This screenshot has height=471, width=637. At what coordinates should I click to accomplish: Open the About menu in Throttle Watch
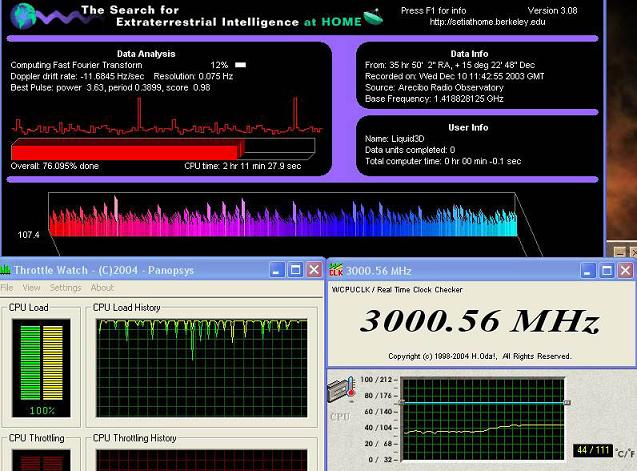coord(102,288)
